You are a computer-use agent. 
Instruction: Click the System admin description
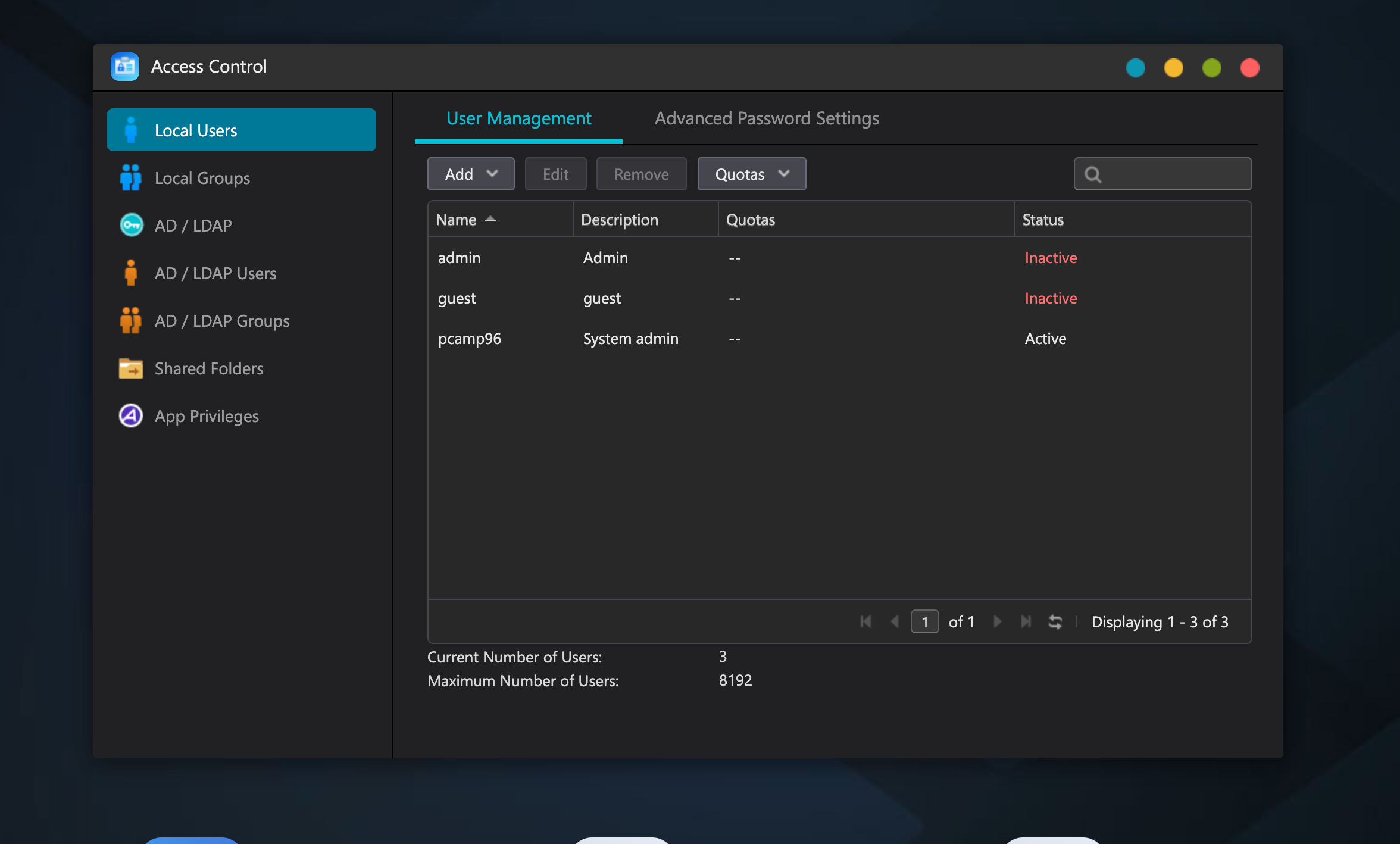(630, 339)
